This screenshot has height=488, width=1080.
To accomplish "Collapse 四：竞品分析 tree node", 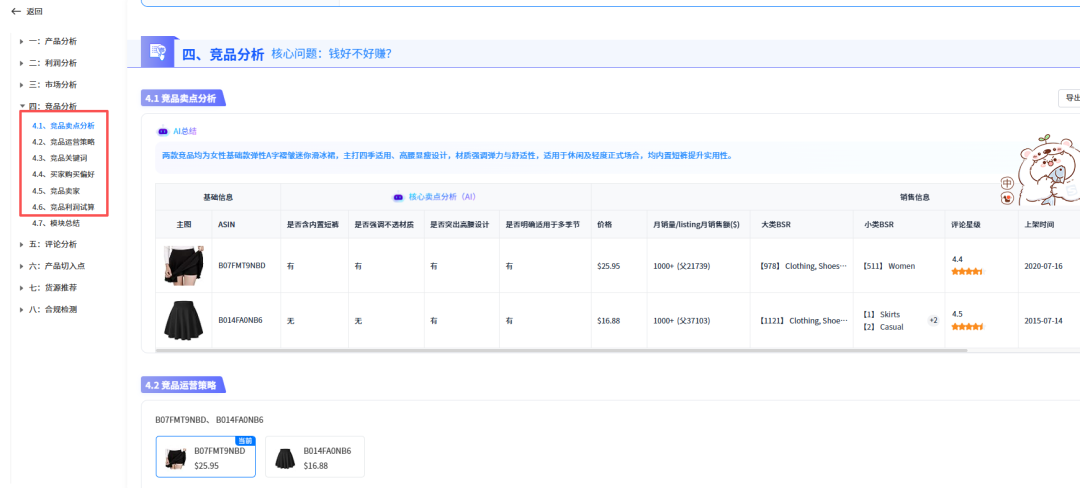I will 22,106.
